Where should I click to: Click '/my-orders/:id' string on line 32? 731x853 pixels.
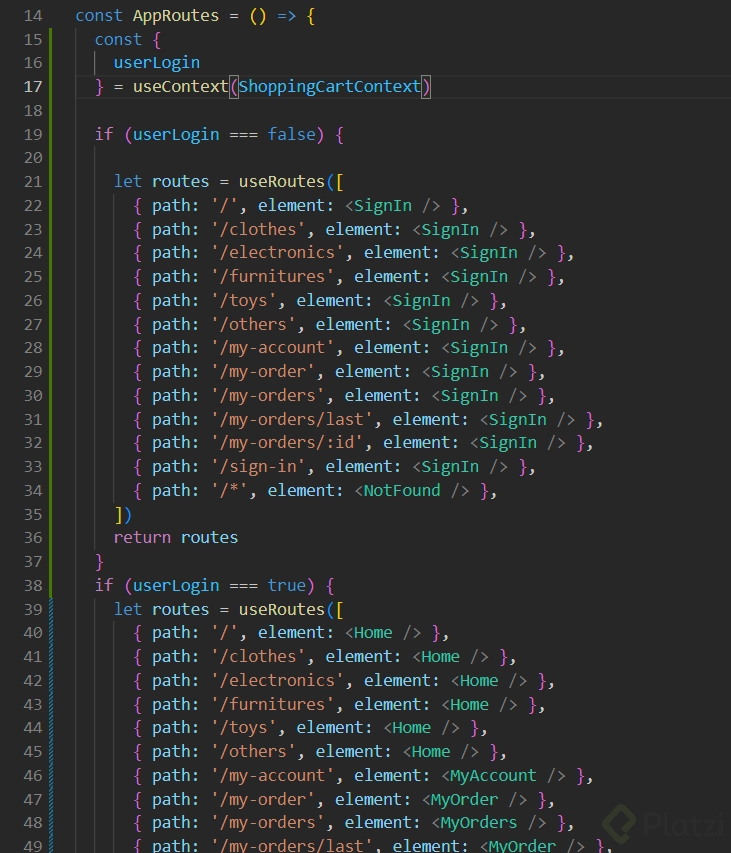pyautogui.click(x=287, y=443)
